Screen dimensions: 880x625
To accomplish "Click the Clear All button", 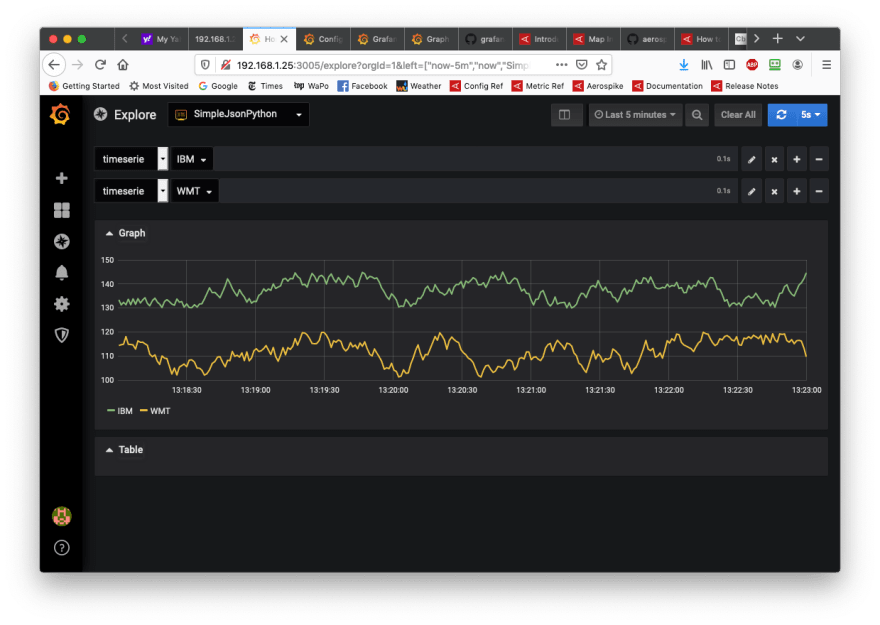I will (738, 115).
